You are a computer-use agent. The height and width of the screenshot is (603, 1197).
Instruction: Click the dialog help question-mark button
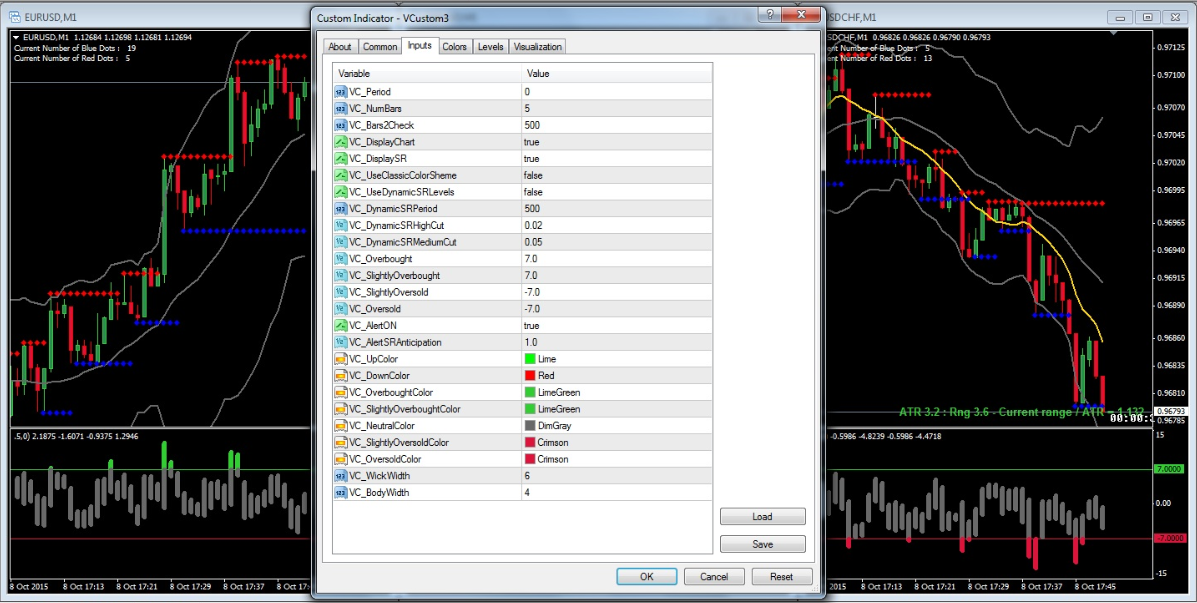click(770, 16)
